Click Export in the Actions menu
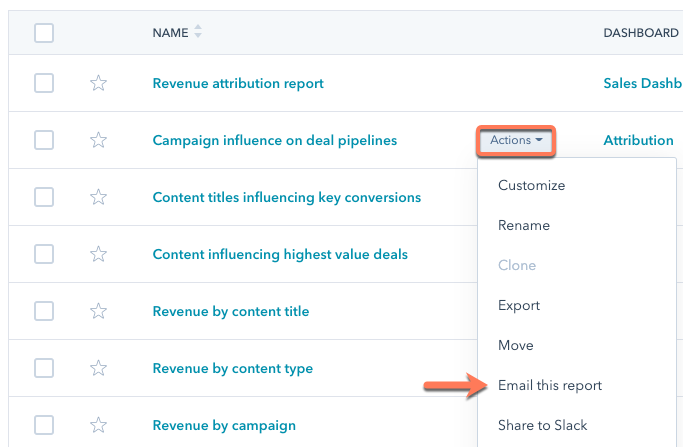This screenshot has width=683, height=447. [x=518, y=305]
